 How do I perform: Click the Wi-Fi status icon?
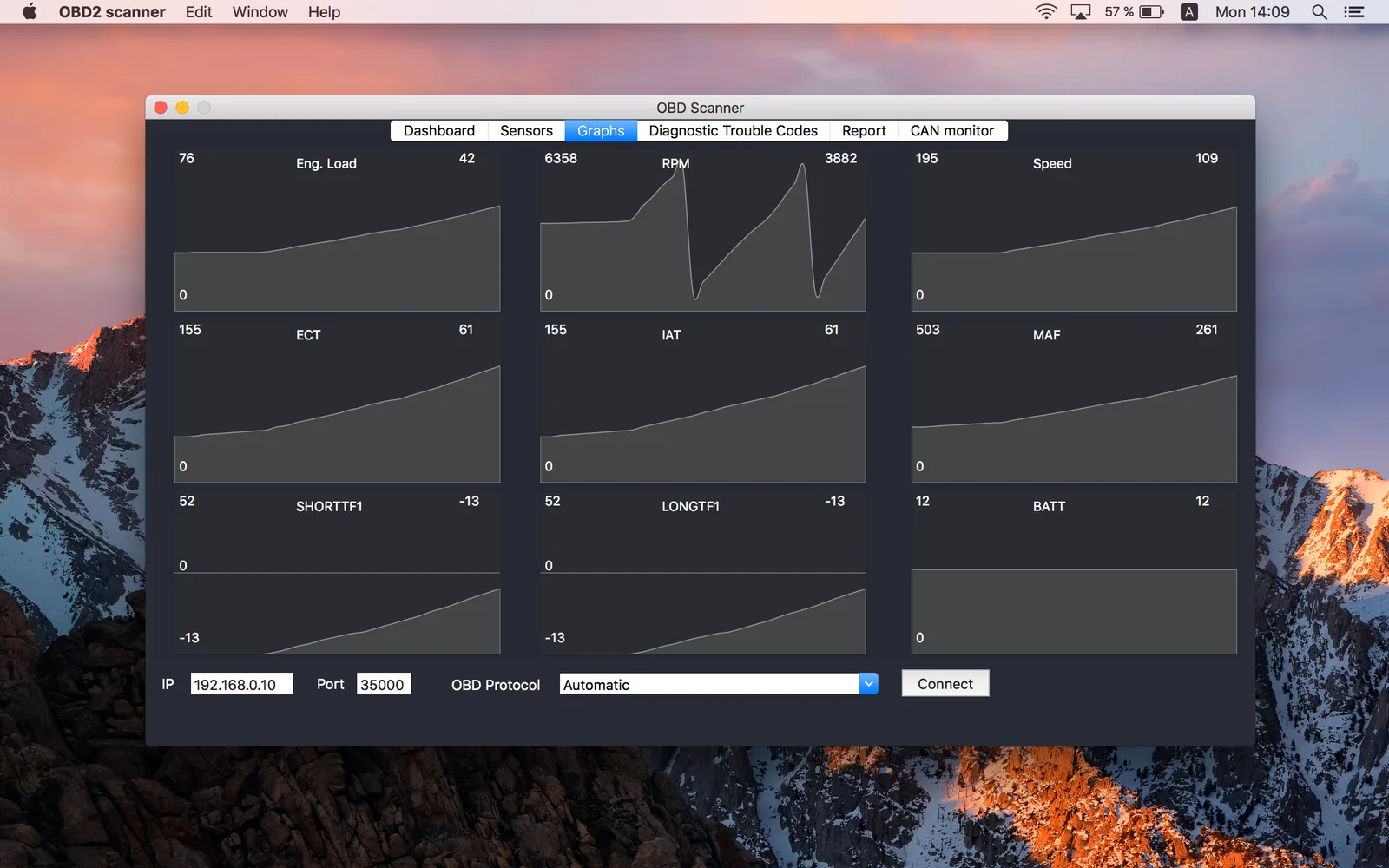click(x=1046, y=11)
